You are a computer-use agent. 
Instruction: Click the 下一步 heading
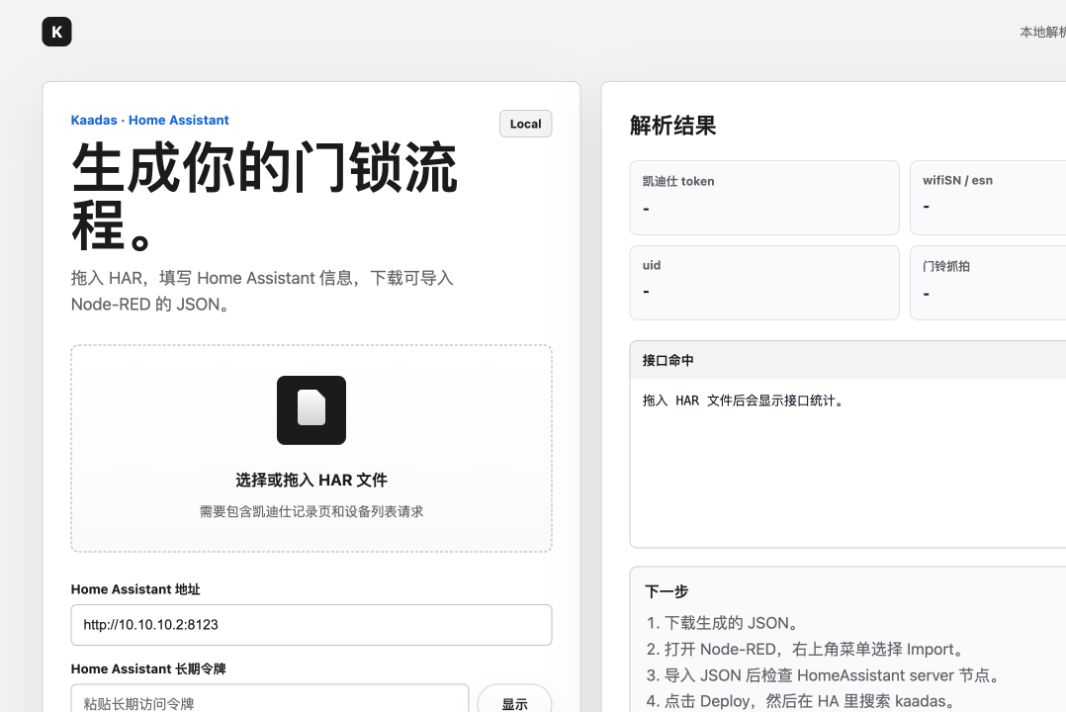coord(666,592)
